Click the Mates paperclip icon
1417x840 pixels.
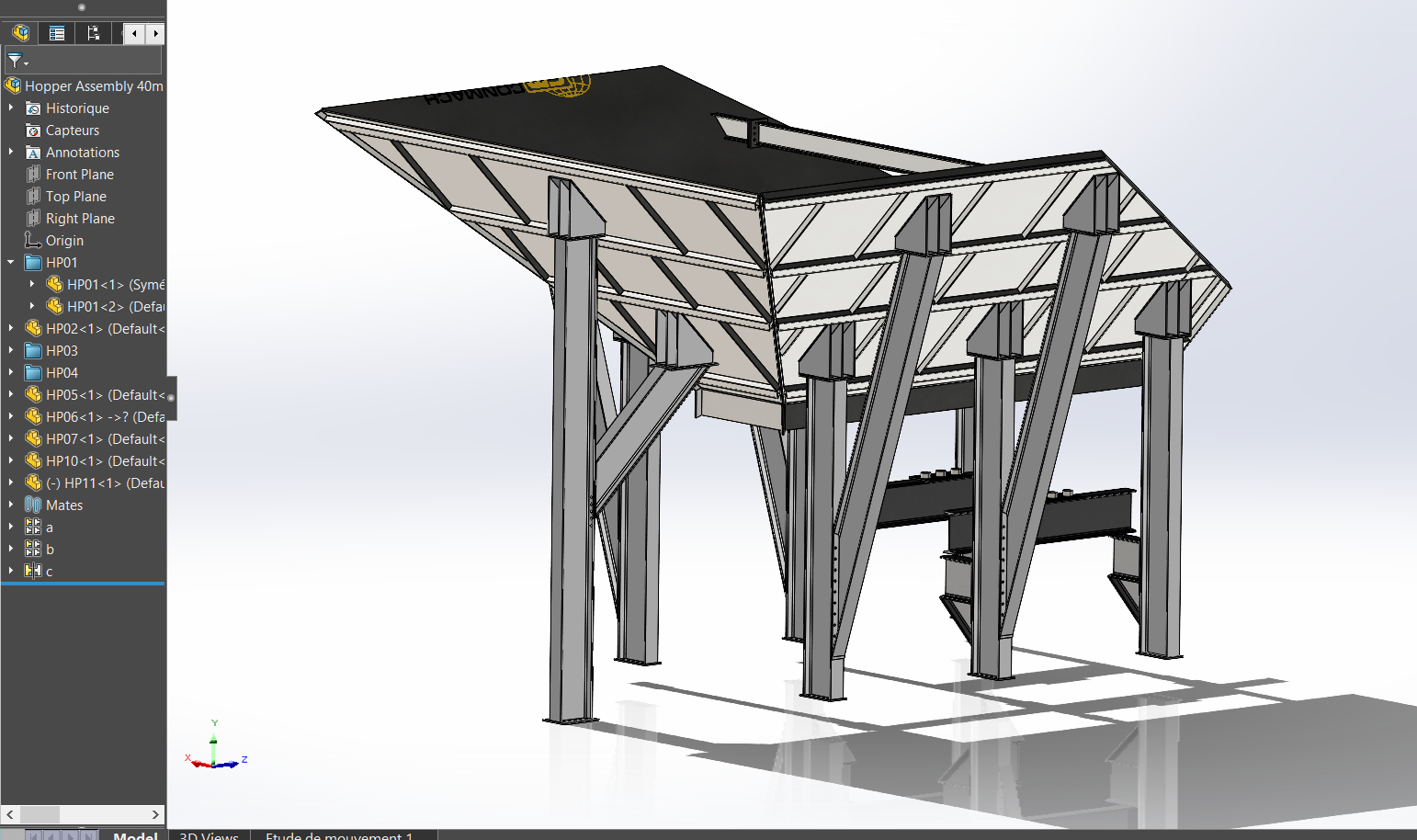(33, 505)
